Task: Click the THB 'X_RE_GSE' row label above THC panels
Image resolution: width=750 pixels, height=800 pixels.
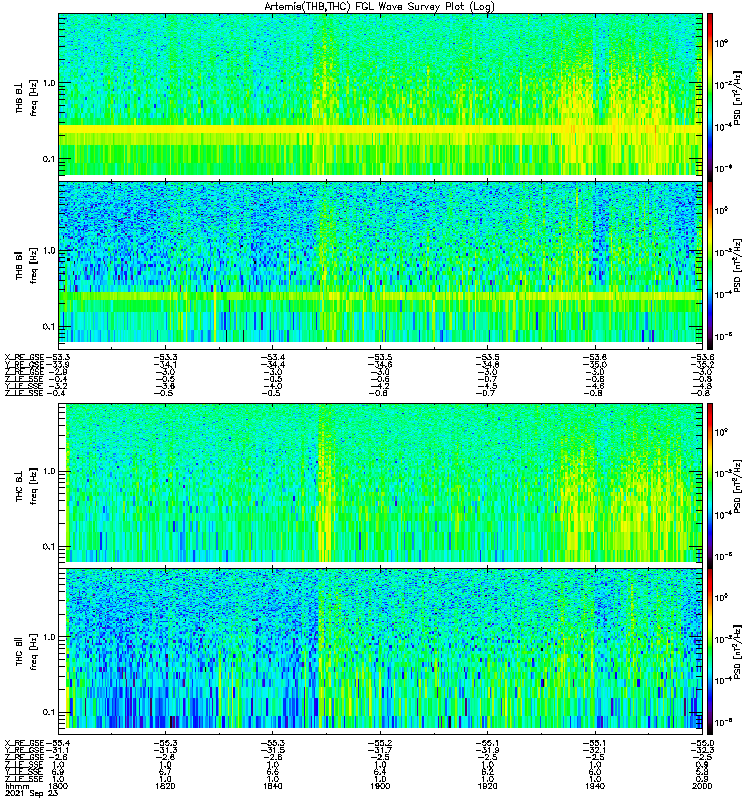Action: pyautogui.click(x=24, y=357)
